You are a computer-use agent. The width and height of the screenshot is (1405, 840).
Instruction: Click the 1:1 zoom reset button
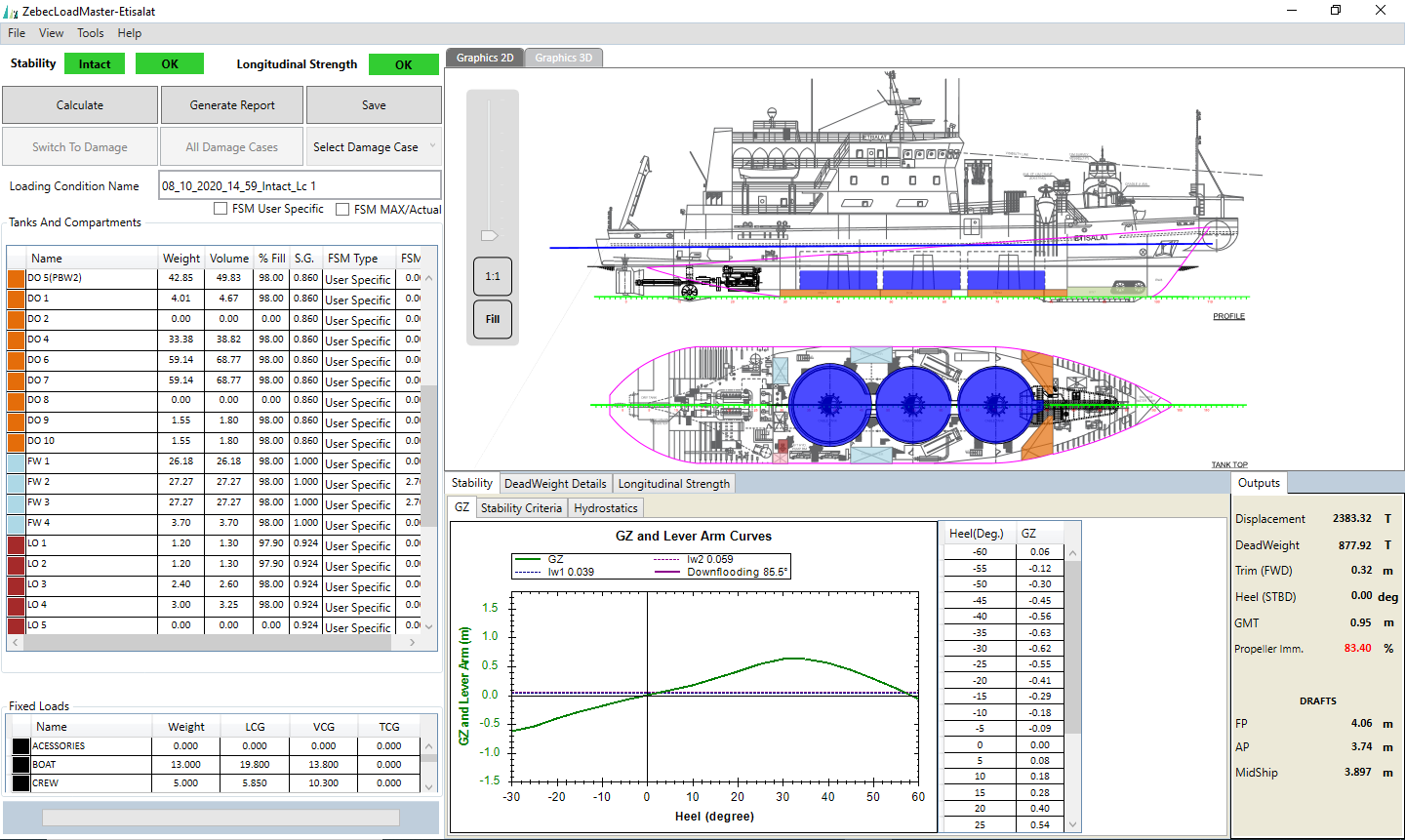point(493,276)
